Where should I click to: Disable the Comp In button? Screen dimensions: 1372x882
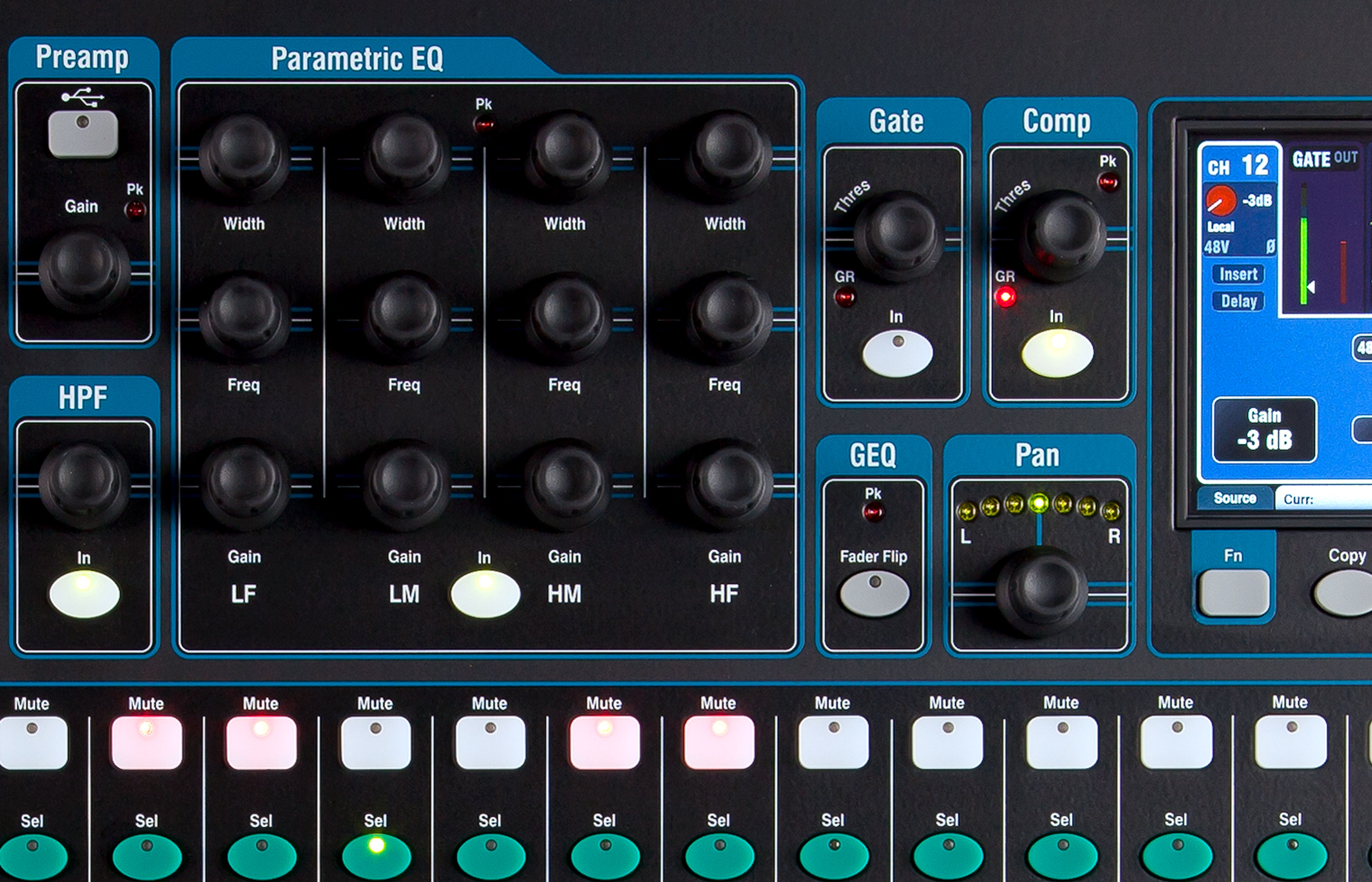[x=1057, y=353]
